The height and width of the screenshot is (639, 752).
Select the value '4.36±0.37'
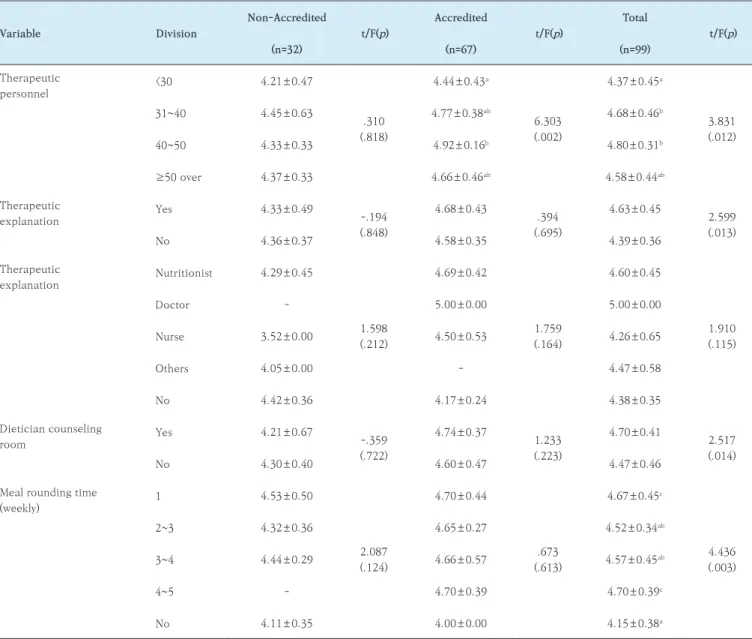pyautogui.click(x=287, y=241)
